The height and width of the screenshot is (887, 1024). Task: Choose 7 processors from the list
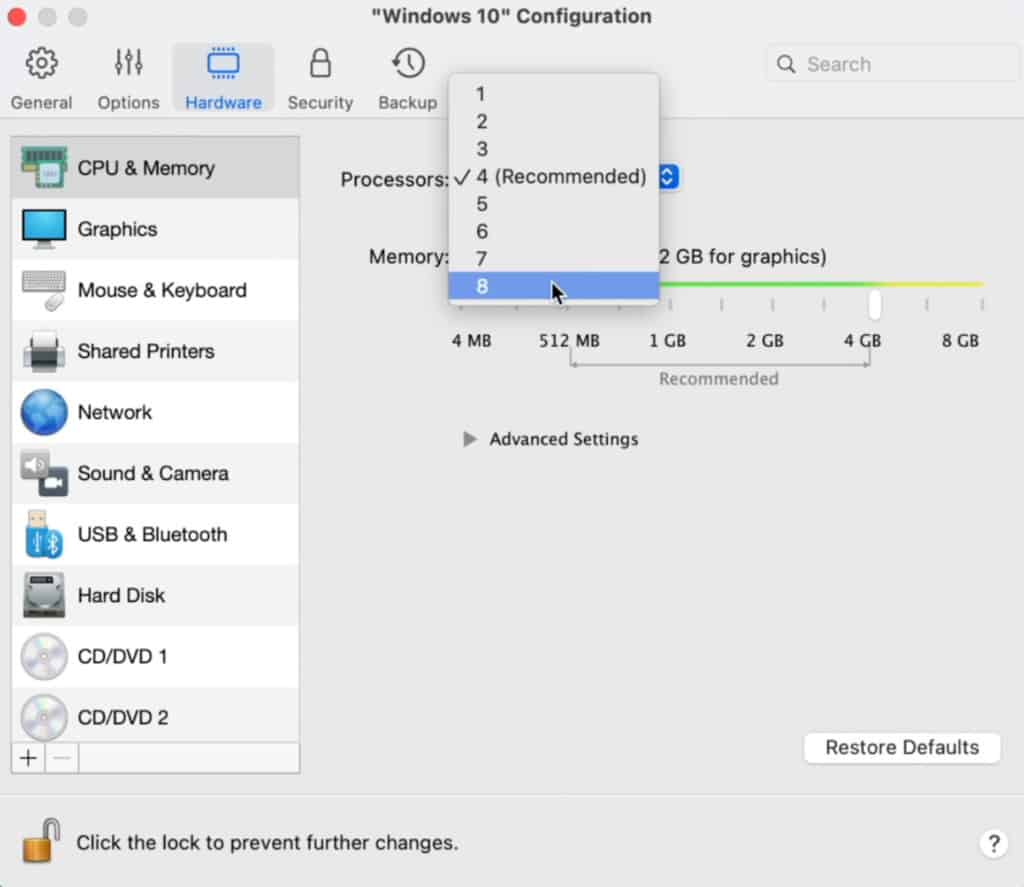pos(554,259)
